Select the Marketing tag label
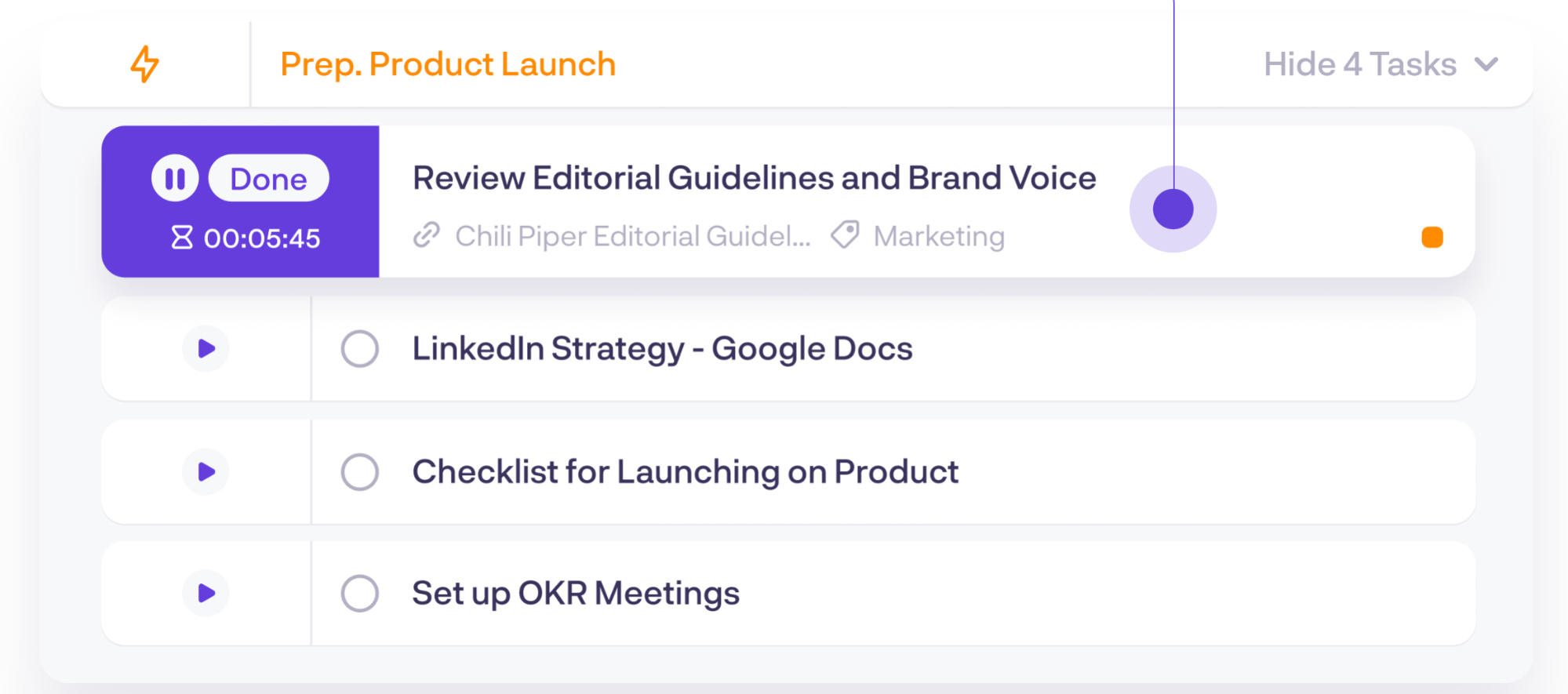 pos(939,236)
